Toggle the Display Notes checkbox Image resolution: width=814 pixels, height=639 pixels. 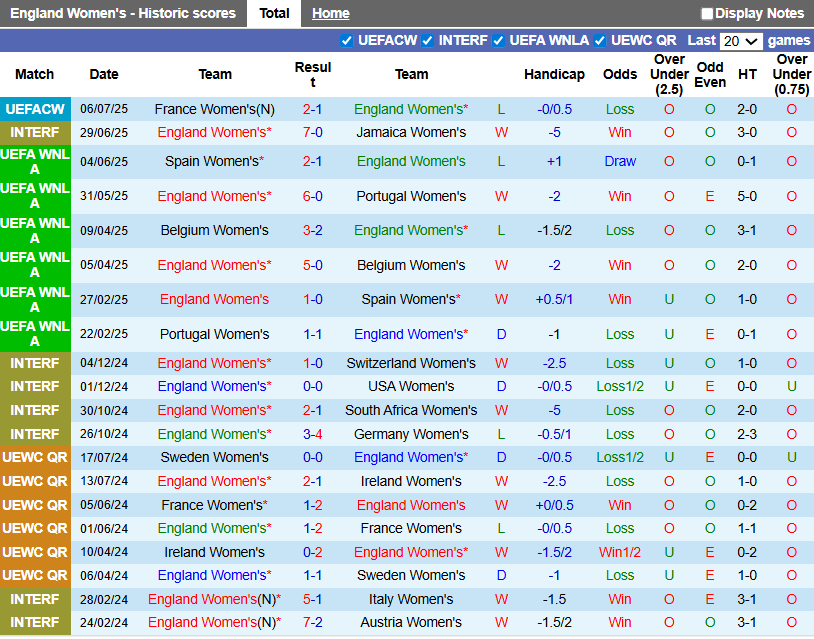click(x=707, y=13)
